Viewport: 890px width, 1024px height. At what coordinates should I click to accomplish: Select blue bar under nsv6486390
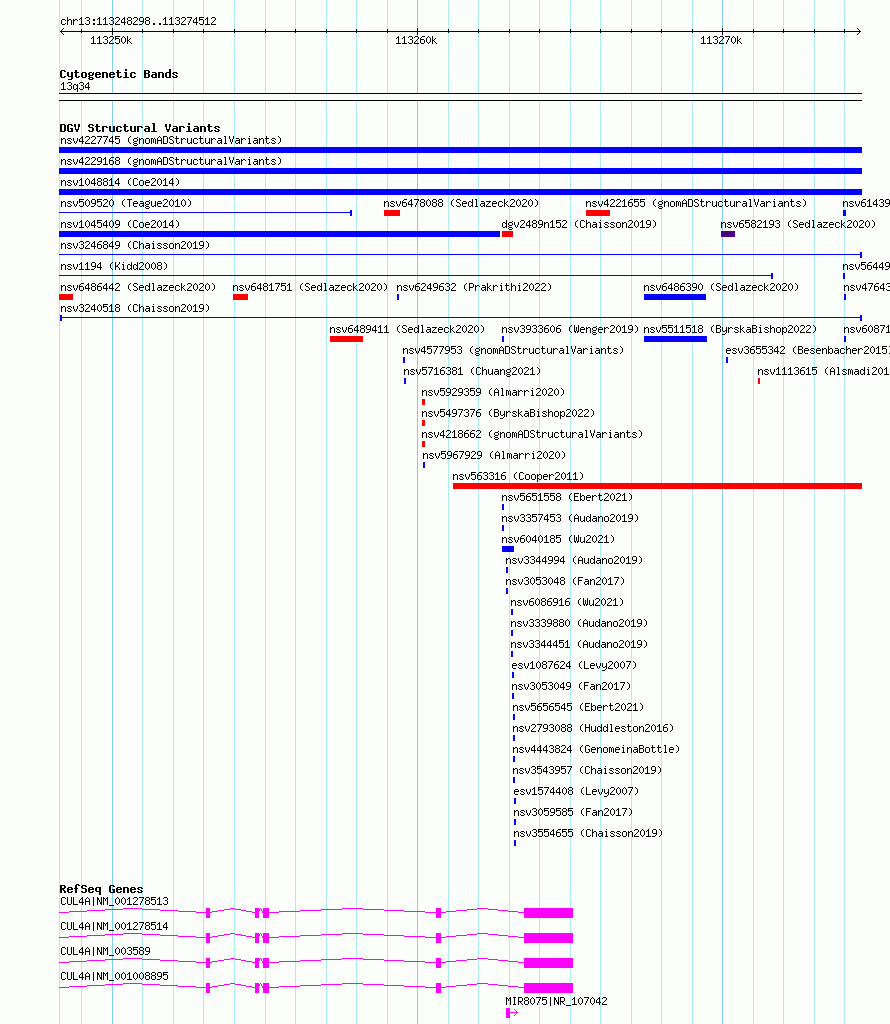tap(675, 297)
